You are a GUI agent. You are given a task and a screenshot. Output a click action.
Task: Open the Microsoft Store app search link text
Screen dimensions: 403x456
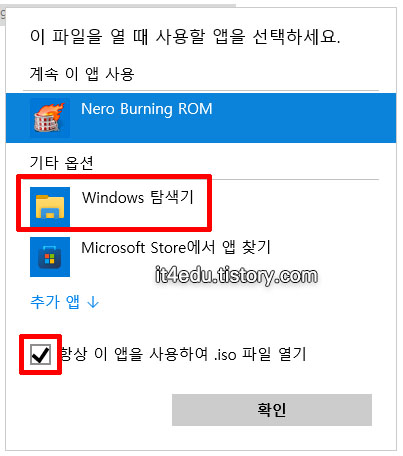tap(176, 248)
